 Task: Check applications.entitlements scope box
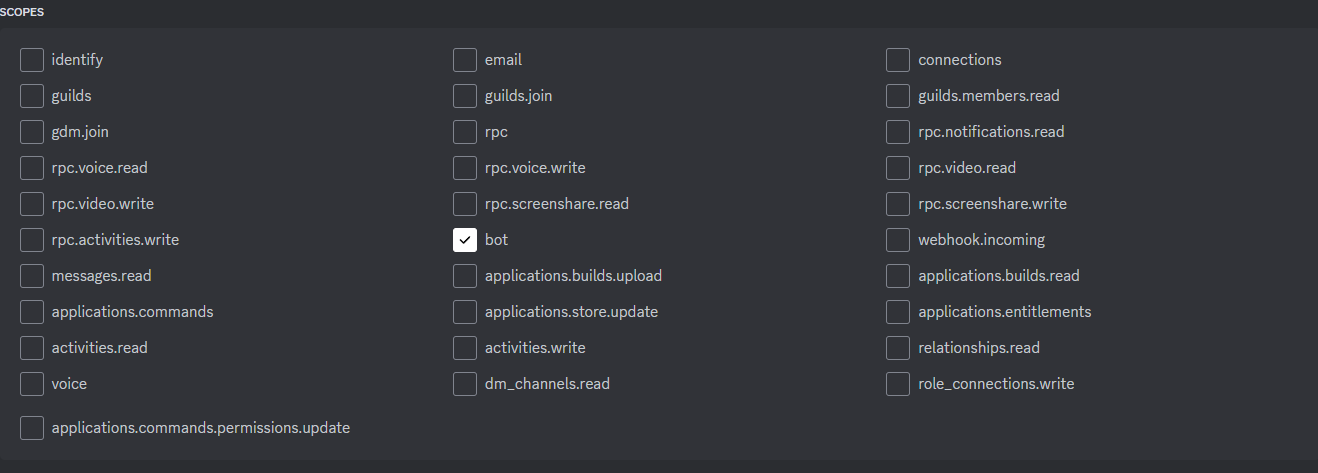(x=898, y=312)
